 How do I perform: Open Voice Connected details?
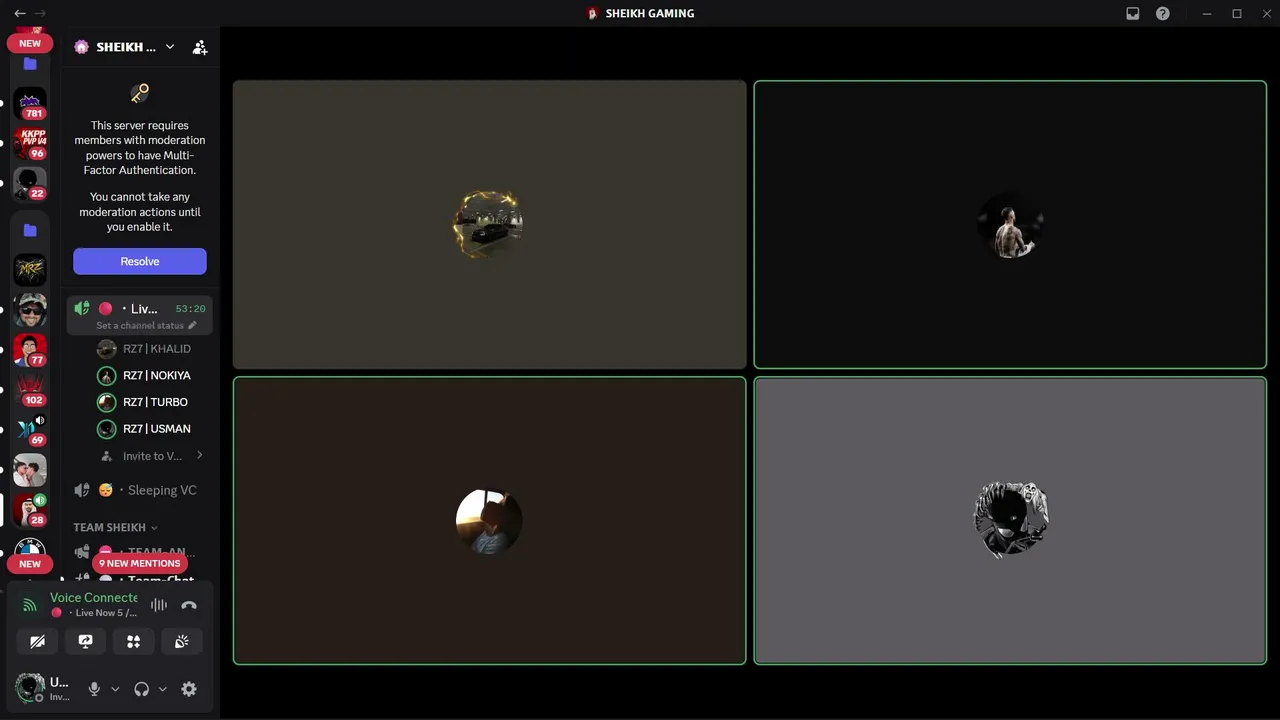(94, 597)
